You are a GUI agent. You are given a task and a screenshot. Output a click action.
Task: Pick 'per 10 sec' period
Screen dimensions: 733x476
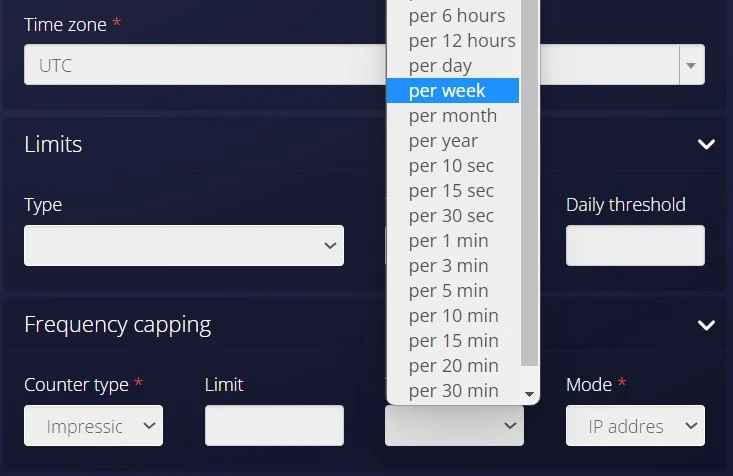[x=451, y=166]
